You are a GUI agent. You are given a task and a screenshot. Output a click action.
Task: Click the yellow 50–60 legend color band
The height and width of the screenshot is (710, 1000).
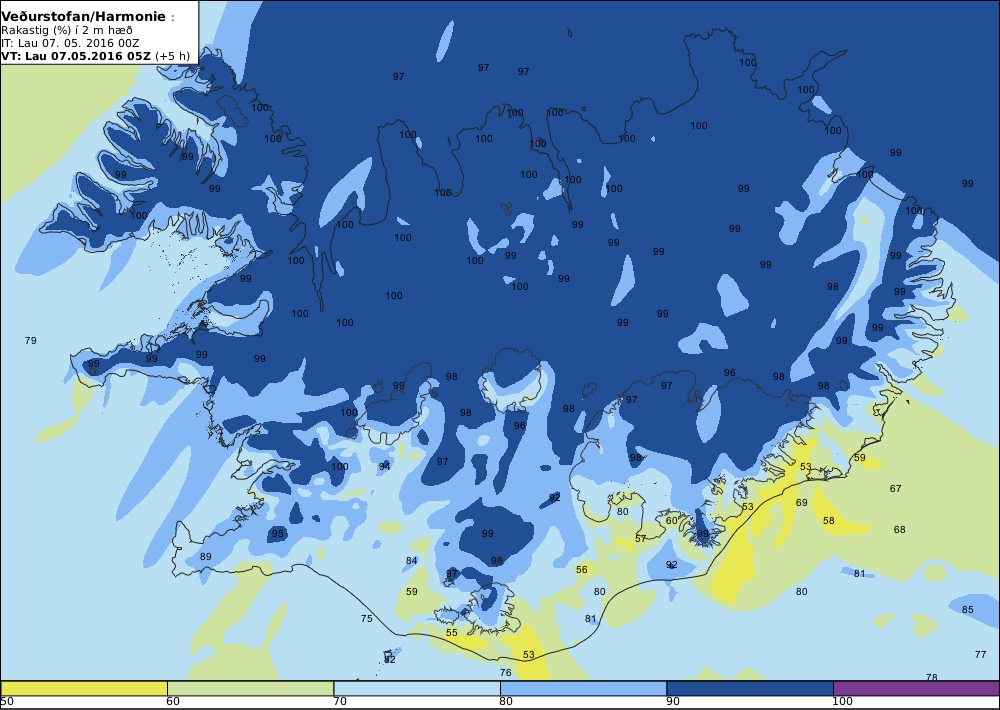tap(84, 688)
